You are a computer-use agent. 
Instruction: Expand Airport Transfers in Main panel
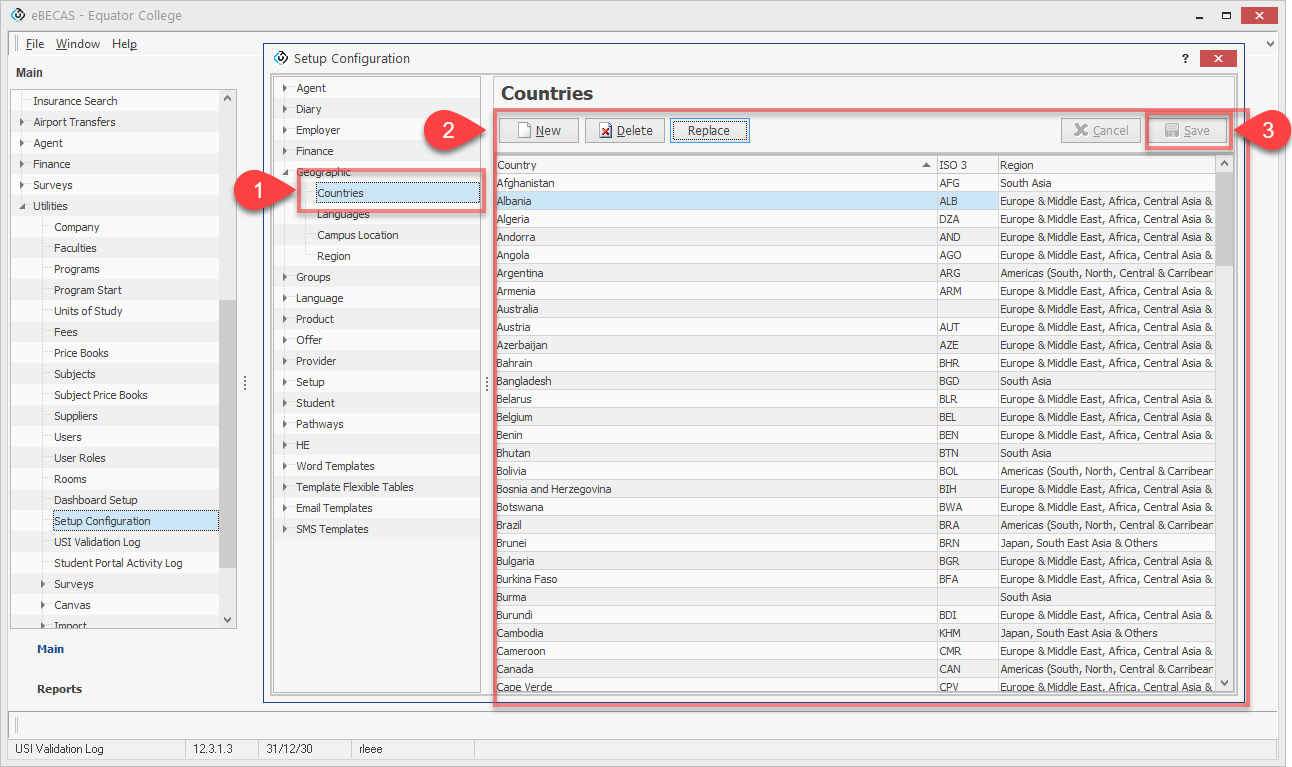[x=22, y=123]
